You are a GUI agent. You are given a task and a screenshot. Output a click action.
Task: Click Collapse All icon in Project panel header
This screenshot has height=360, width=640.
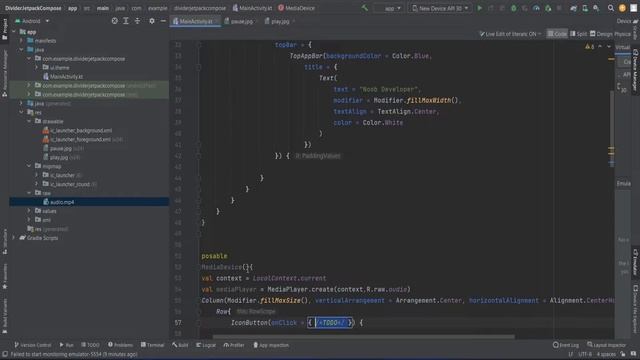point(137,21)
